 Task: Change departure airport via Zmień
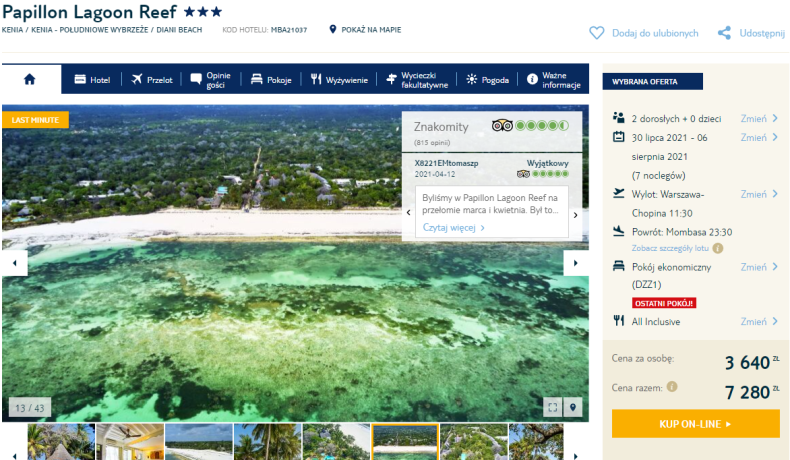pos(759,194)
